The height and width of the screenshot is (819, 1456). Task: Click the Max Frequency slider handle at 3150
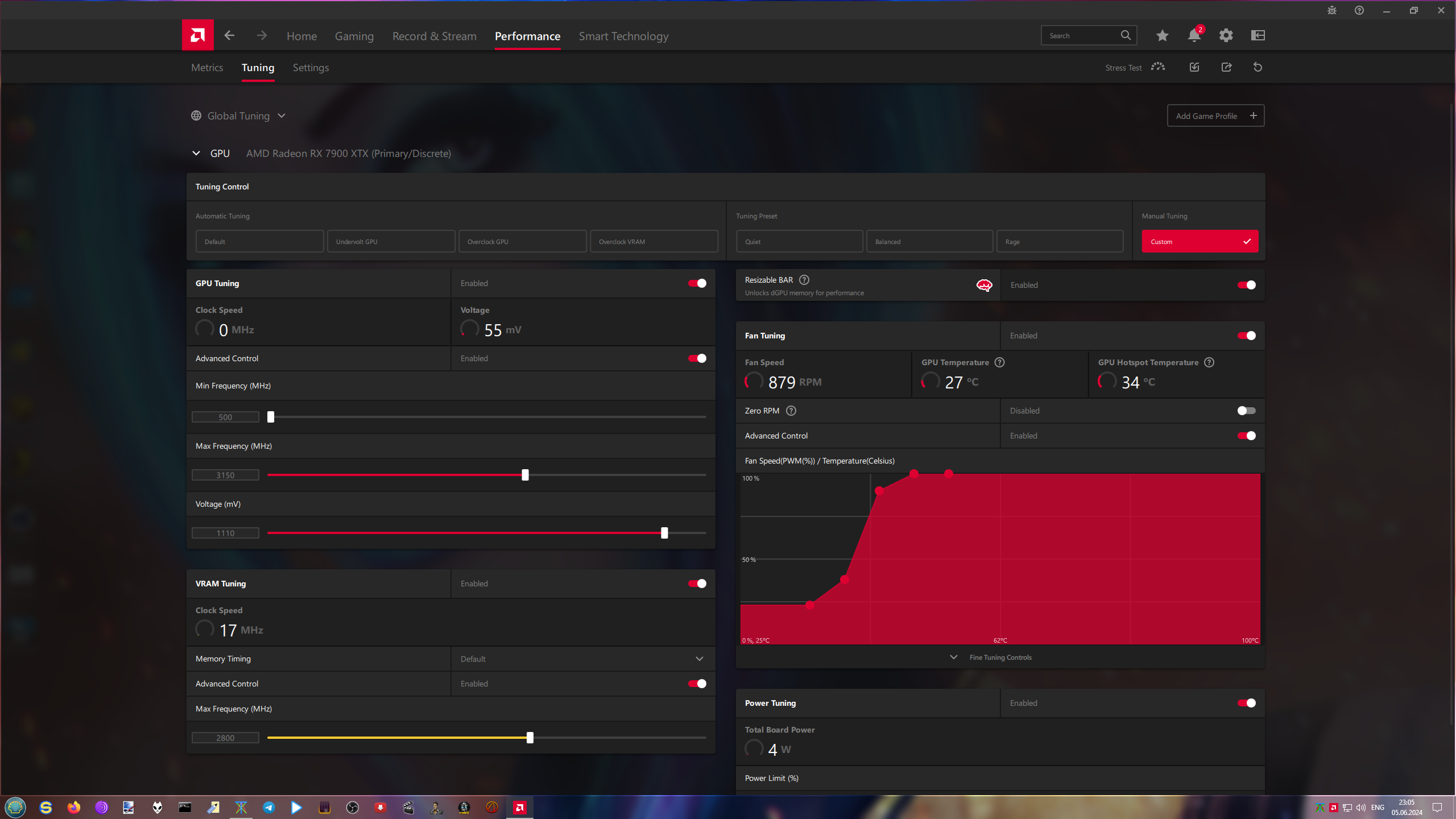pos(525,475)
